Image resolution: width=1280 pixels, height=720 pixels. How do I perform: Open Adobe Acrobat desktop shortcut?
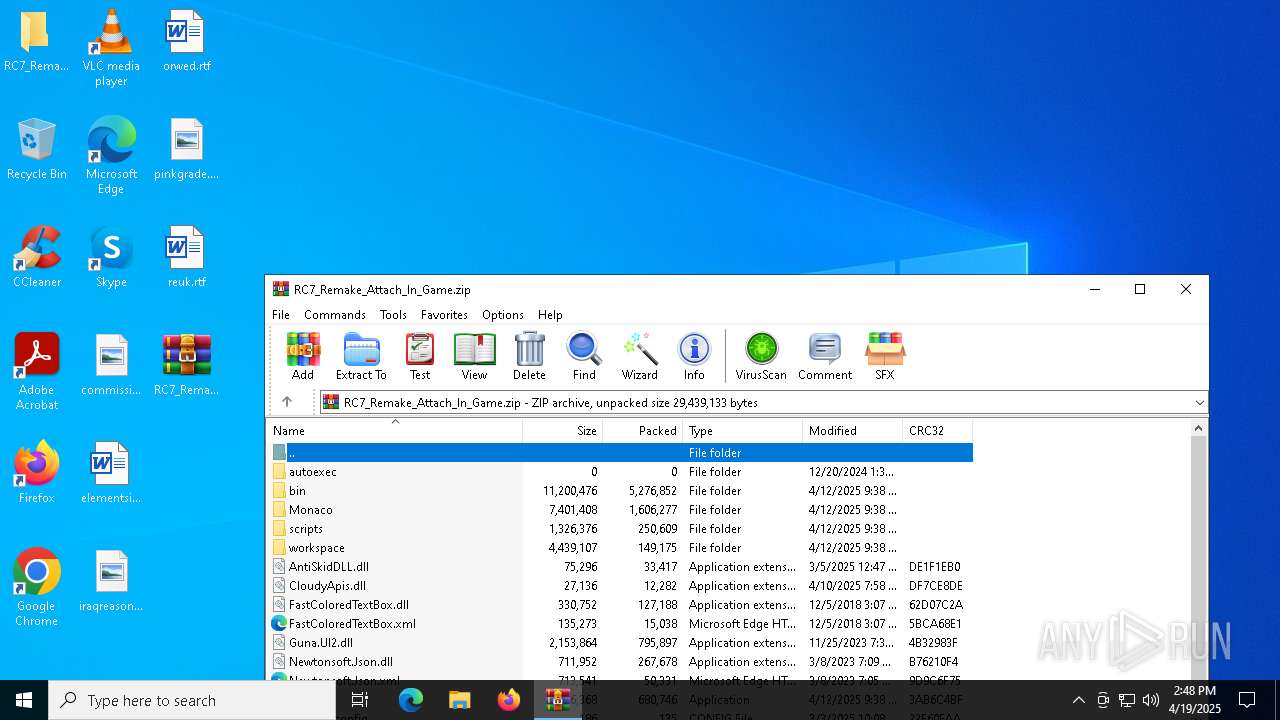click(36, 372)
